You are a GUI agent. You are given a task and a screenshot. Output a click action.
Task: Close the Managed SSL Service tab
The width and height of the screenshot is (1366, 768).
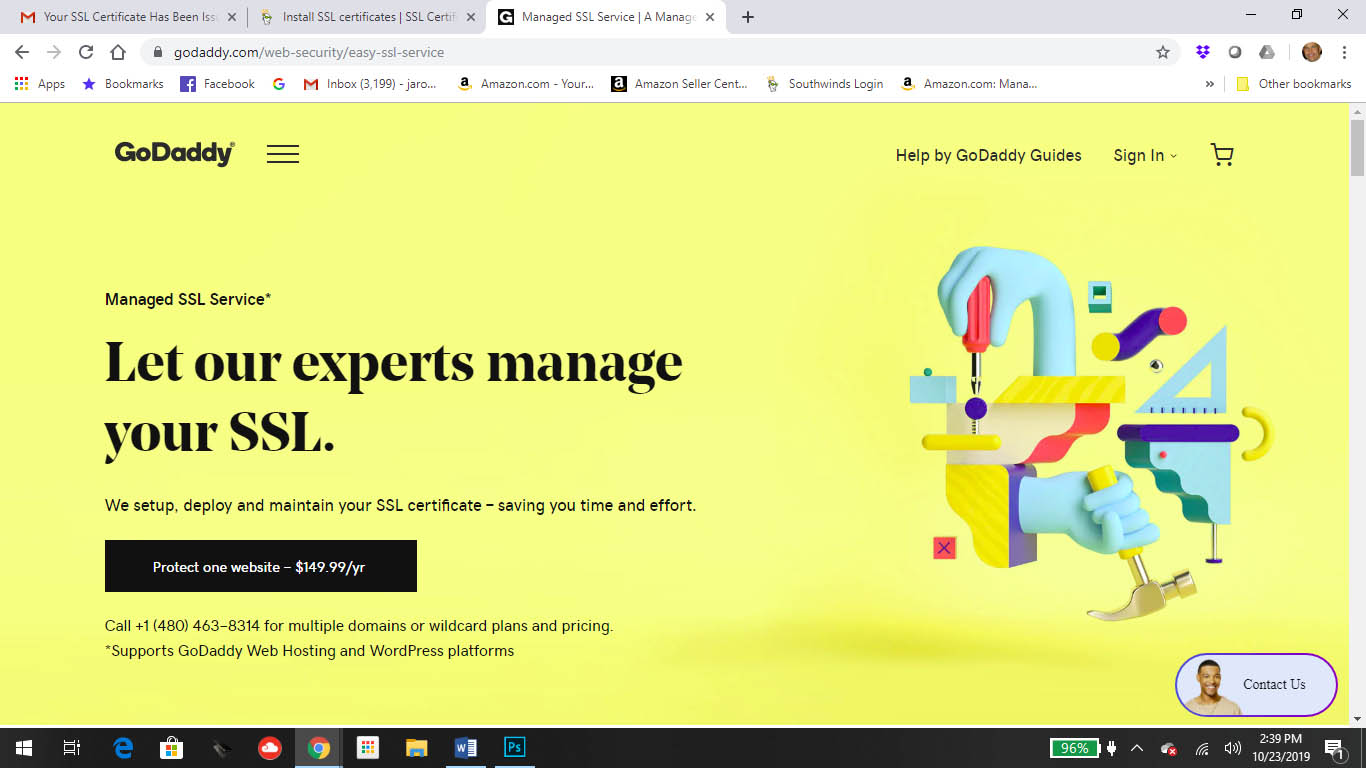click(x=710, y=17)
